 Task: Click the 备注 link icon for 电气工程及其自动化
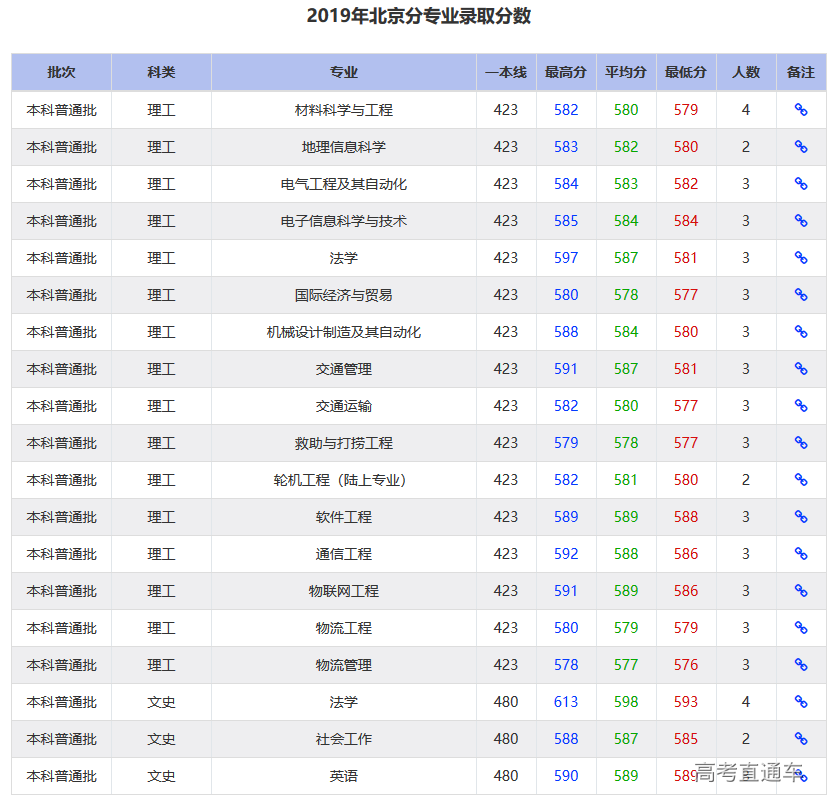pyautogui.click(x=801, y=184)
